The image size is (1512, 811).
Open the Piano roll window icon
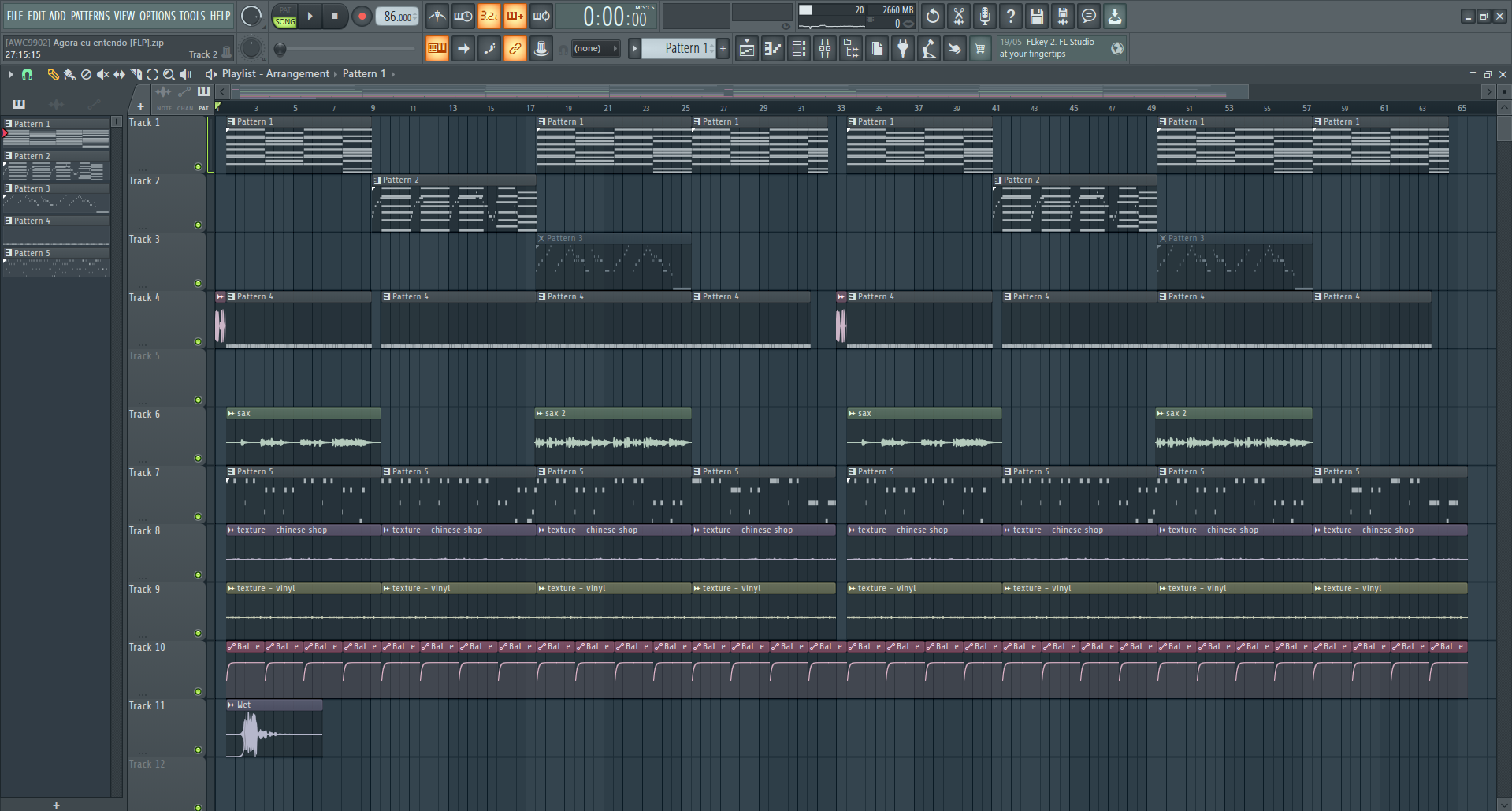coord(772,49)
